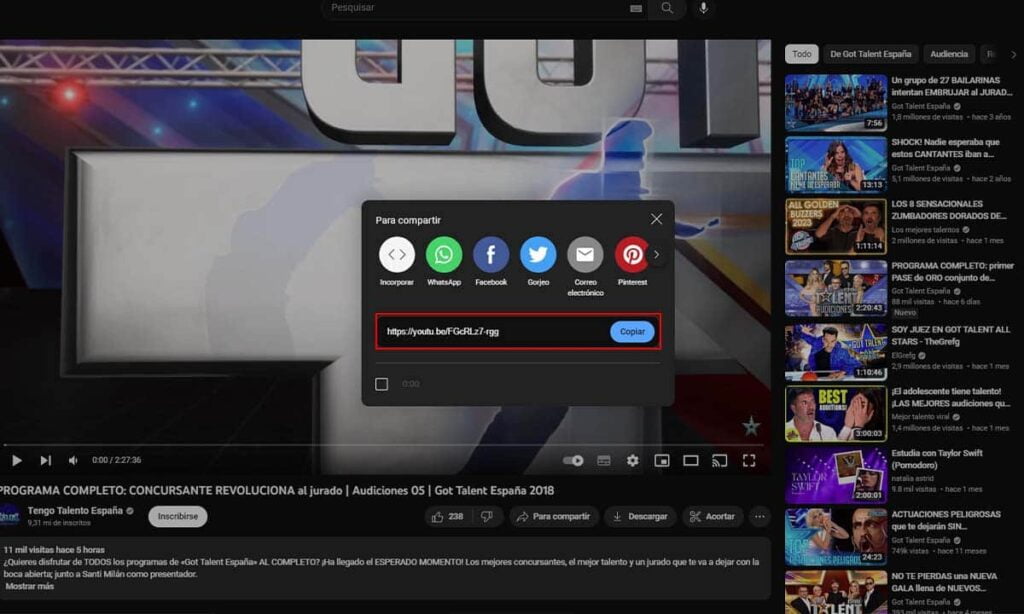Start voice search microphone
1024x614 pixels.
pos(703,8)
